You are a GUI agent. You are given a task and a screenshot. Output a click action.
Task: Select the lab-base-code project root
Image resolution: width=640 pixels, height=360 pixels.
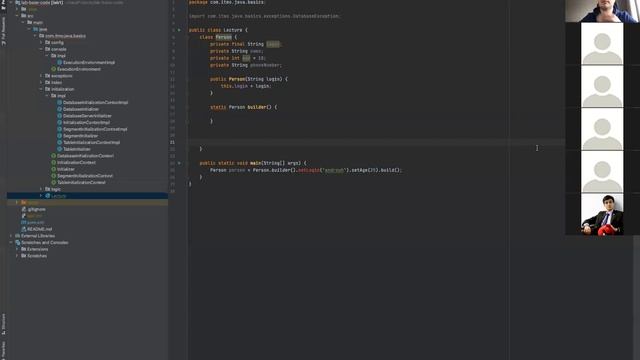tap(87, 2)
